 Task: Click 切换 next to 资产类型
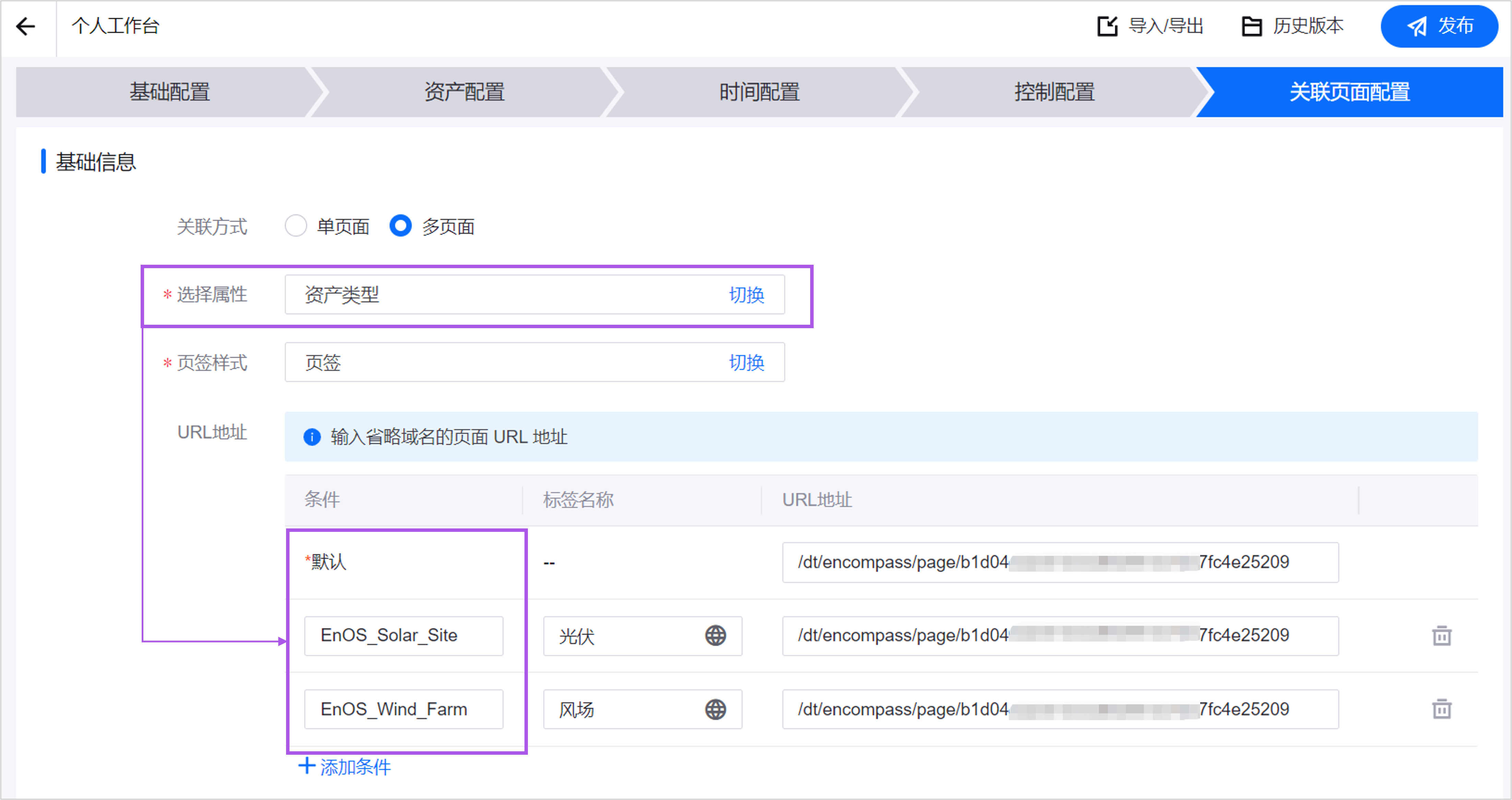746,295
